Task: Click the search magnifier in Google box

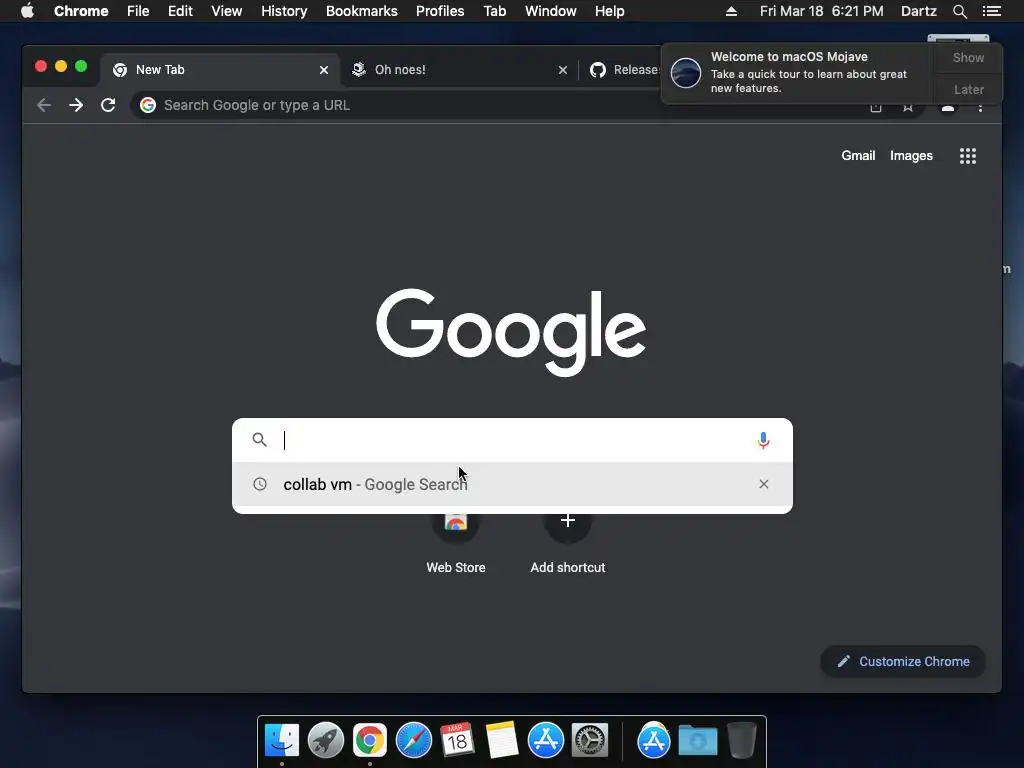Action: [260, 440]
